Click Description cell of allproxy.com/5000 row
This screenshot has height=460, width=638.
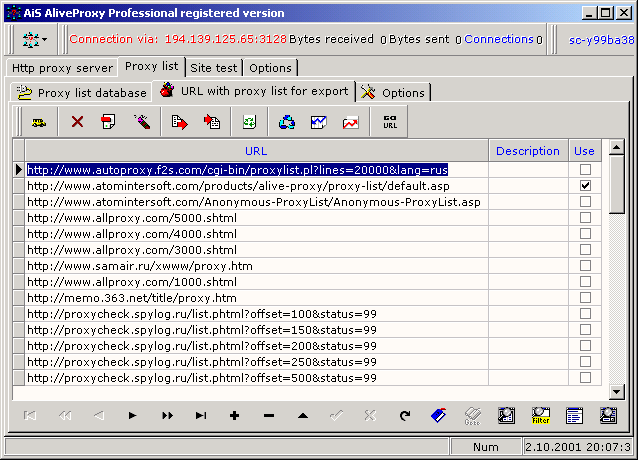(528, 218)
